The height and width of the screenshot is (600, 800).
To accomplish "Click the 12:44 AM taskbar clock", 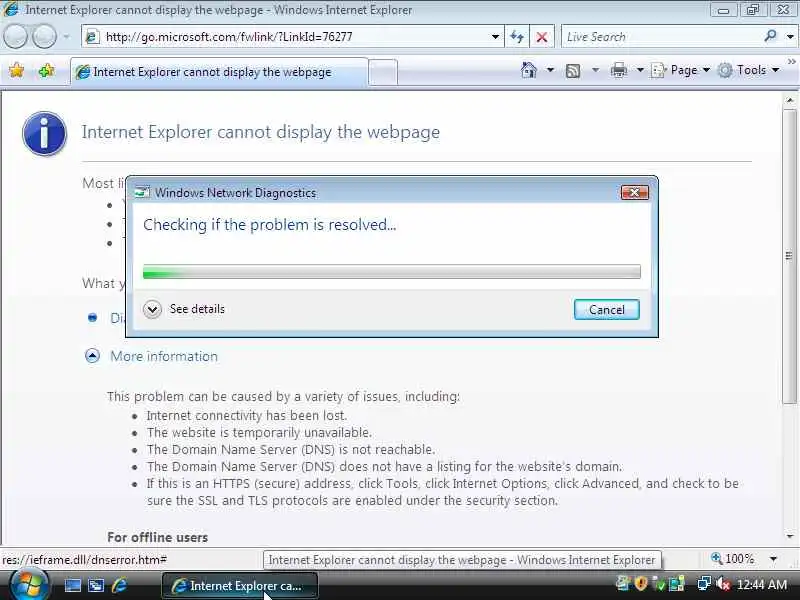I will point(762,584).
